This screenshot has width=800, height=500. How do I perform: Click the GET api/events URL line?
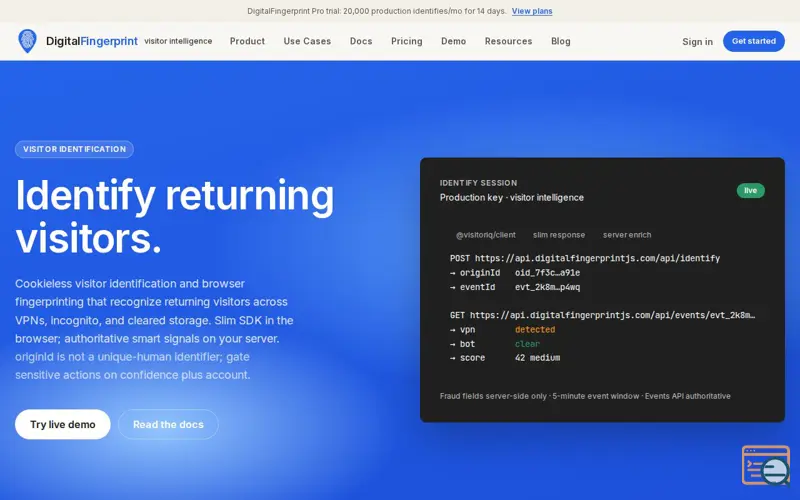(603, 315)
